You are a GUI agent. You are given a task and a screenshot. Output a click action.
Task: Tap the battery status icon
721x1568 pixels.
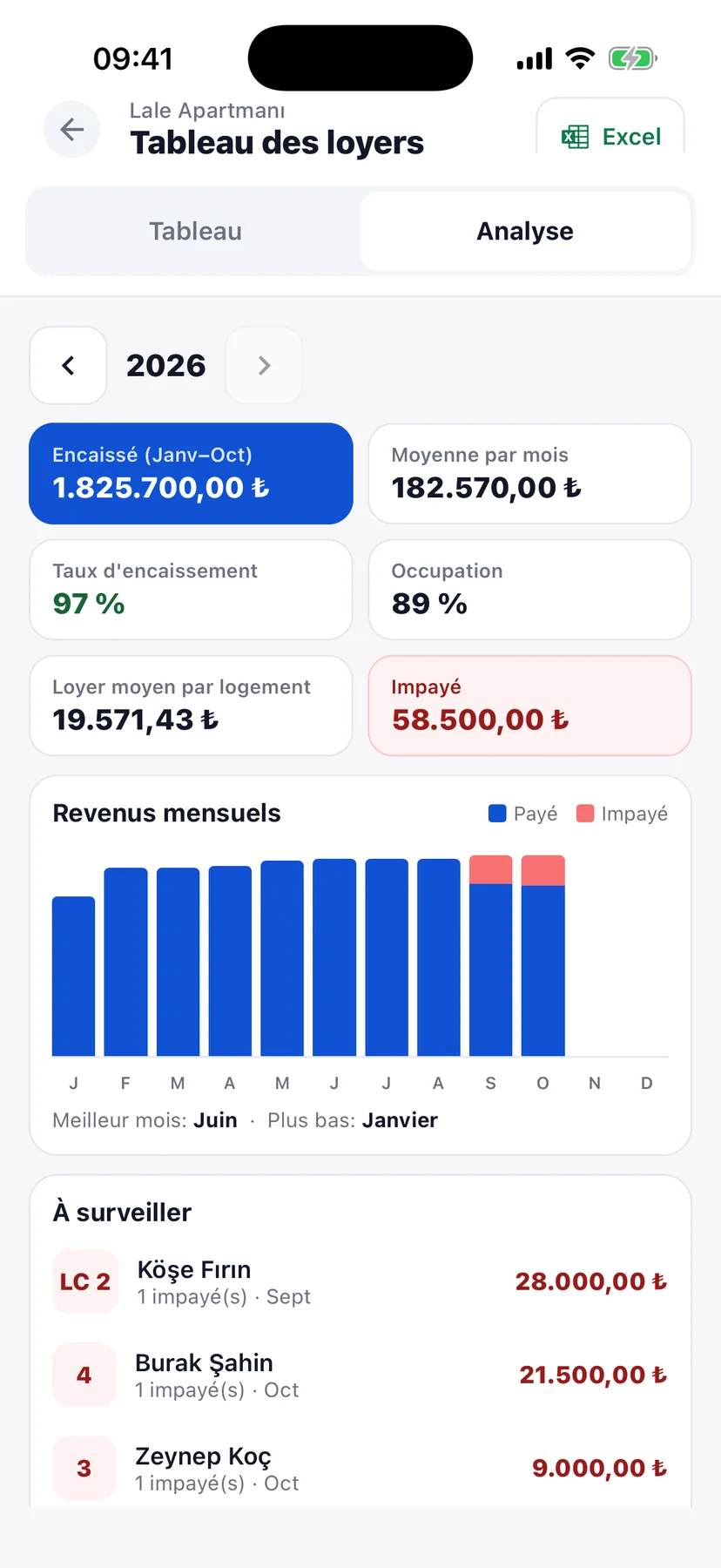pos(633,58)
